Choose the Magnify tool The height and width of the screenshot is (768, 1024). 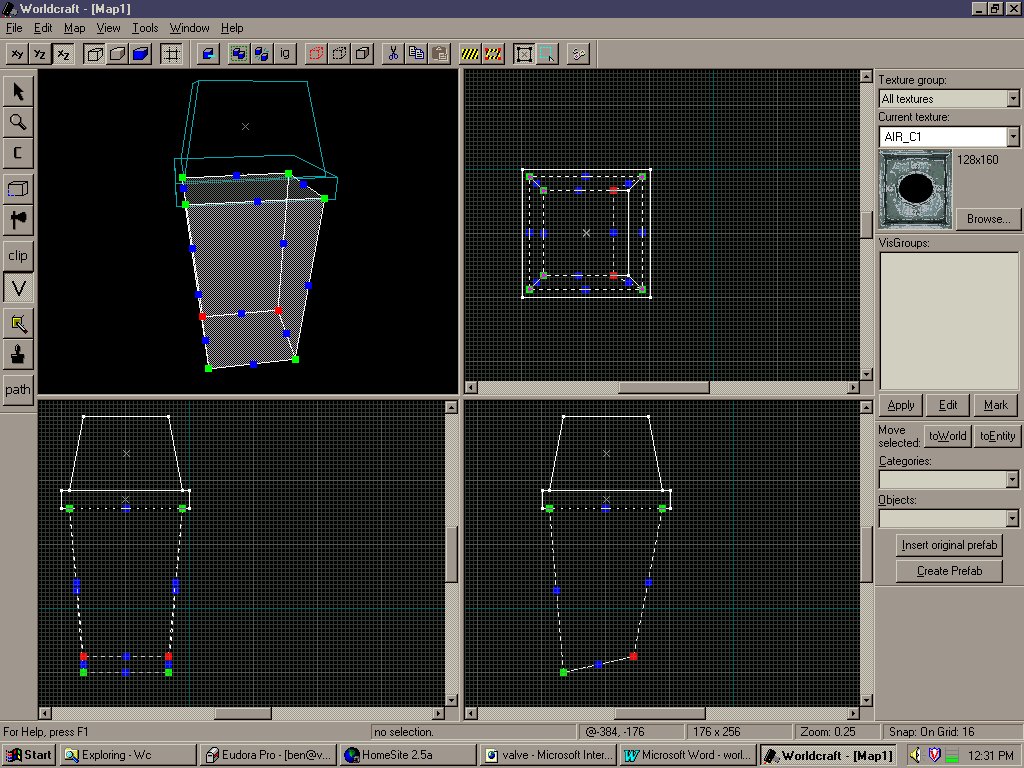tap(18, 122)
